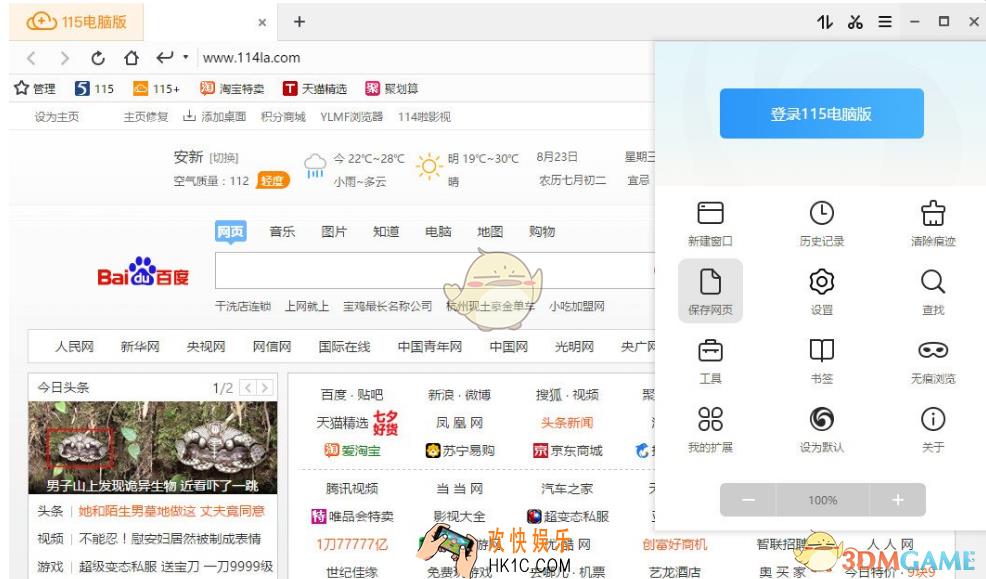Go to previous headline with left arrow

tap(248, 388)
